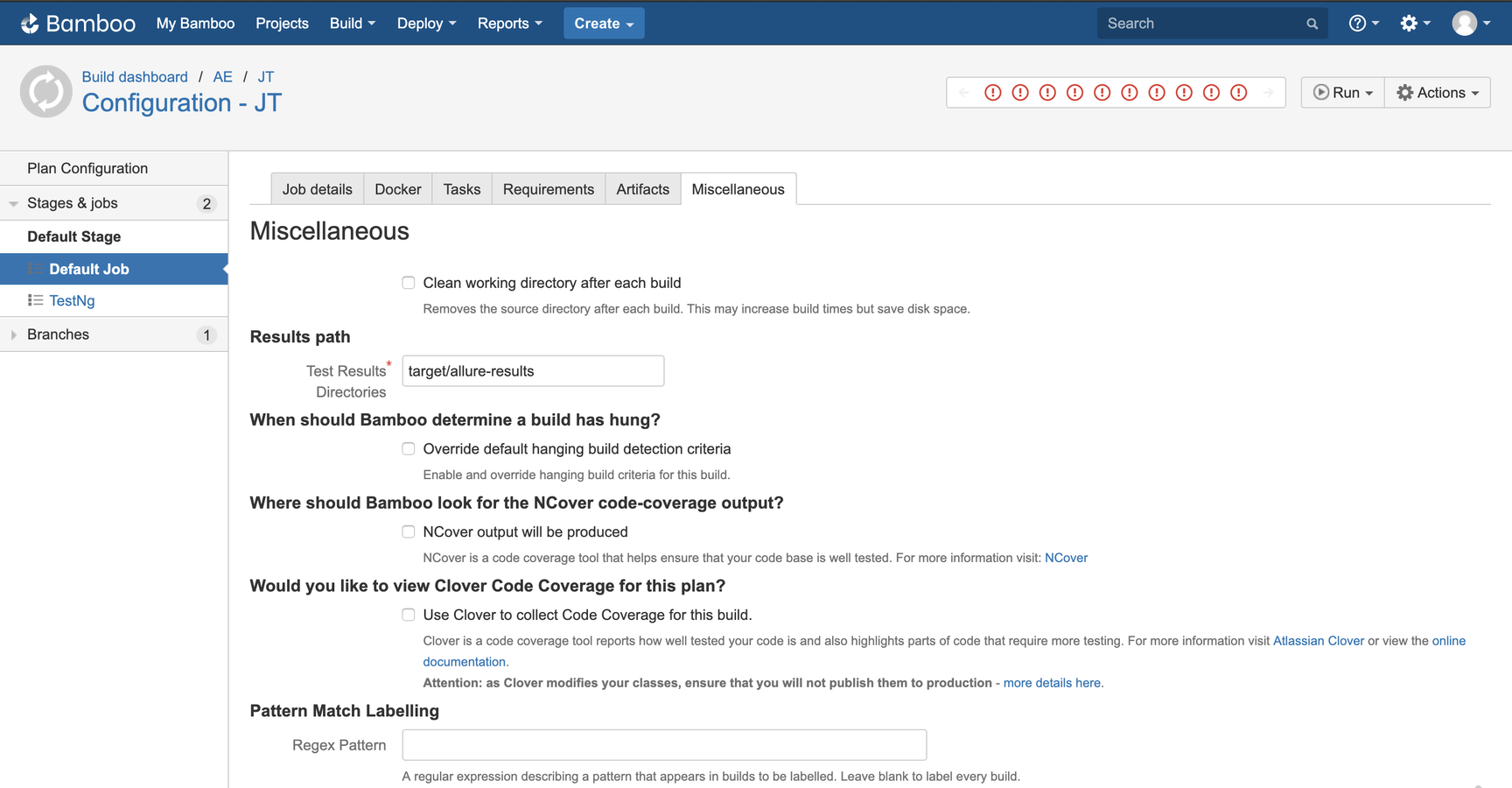Open the fourth failed build indicator

(1075, 93)
